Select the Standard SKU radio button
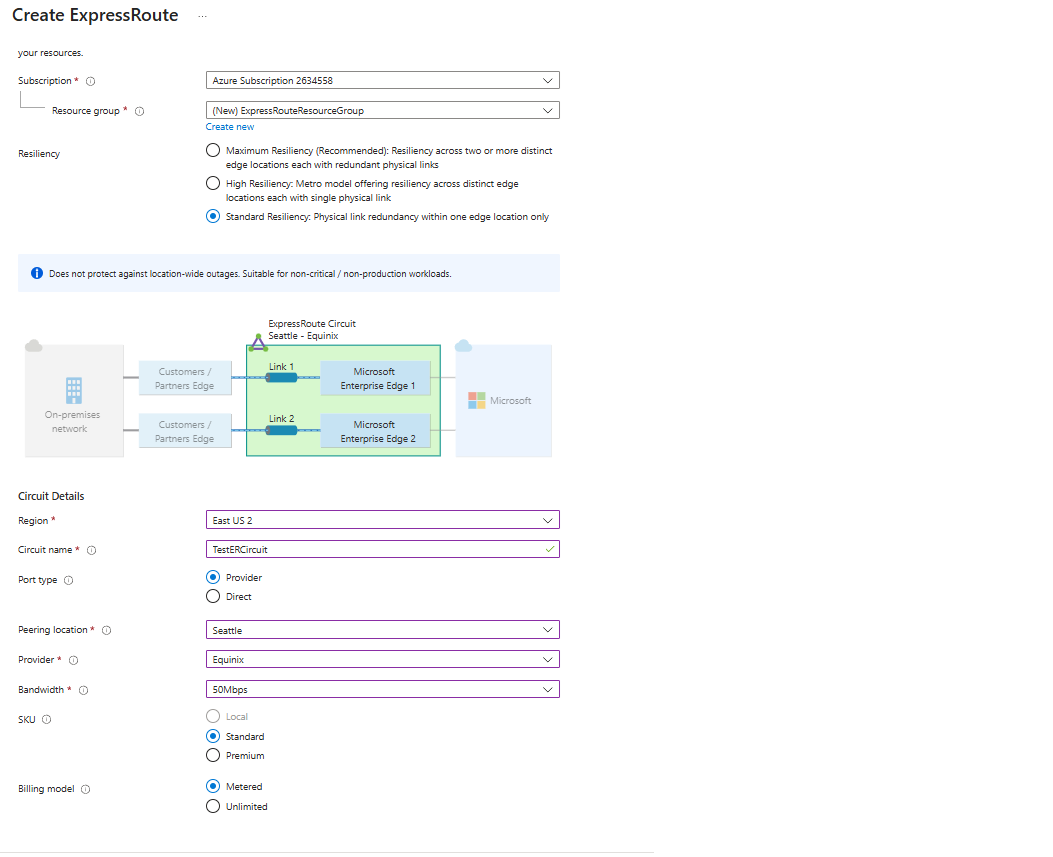The image size is (1053, 857). pyautogui.click(x=213, y=737)
